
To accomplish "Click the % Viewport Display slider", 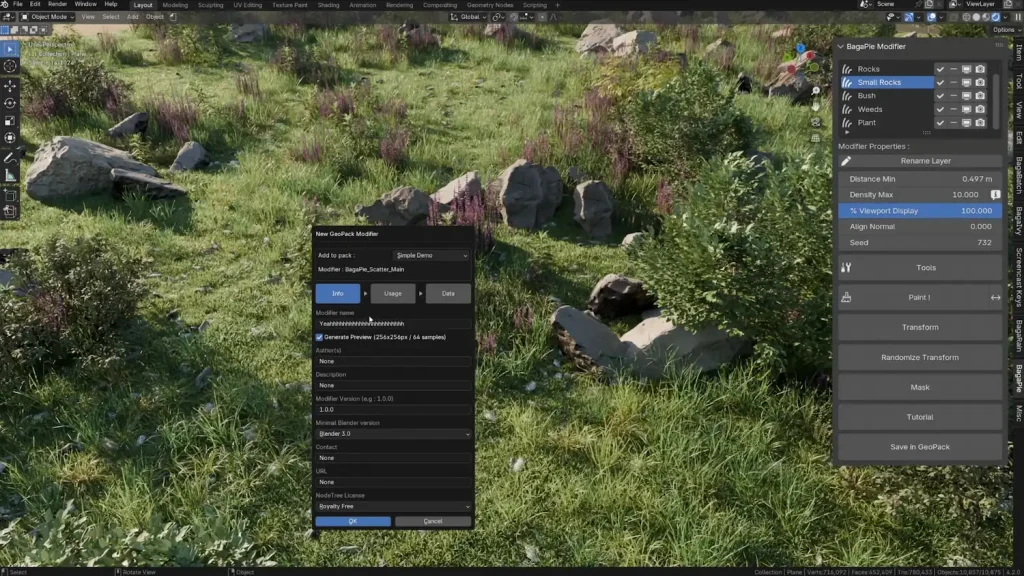I will pyautogui.click(x=920, y=211).
